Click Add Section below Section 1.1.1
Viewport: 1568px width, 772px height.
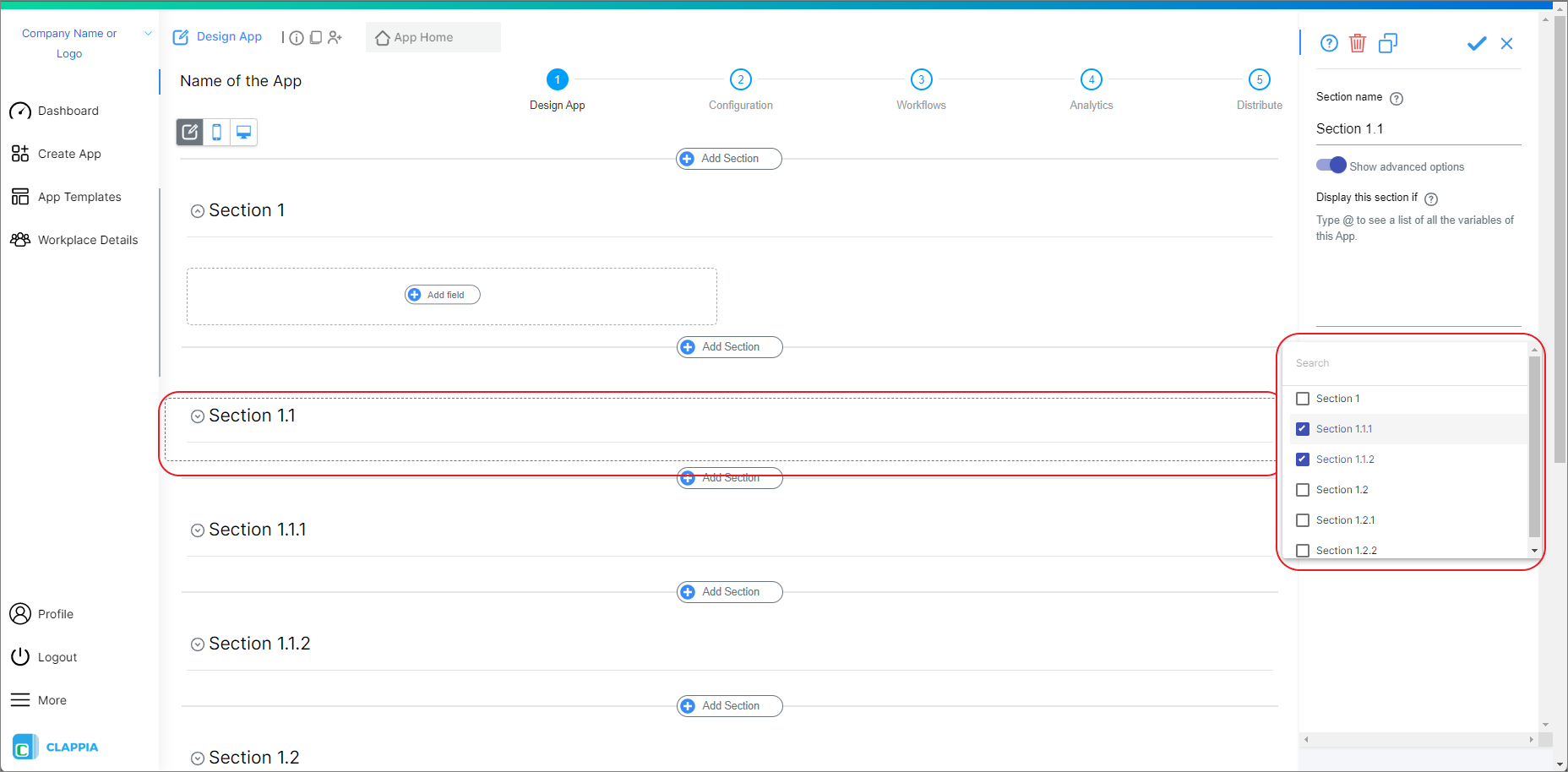pos(728,591)
